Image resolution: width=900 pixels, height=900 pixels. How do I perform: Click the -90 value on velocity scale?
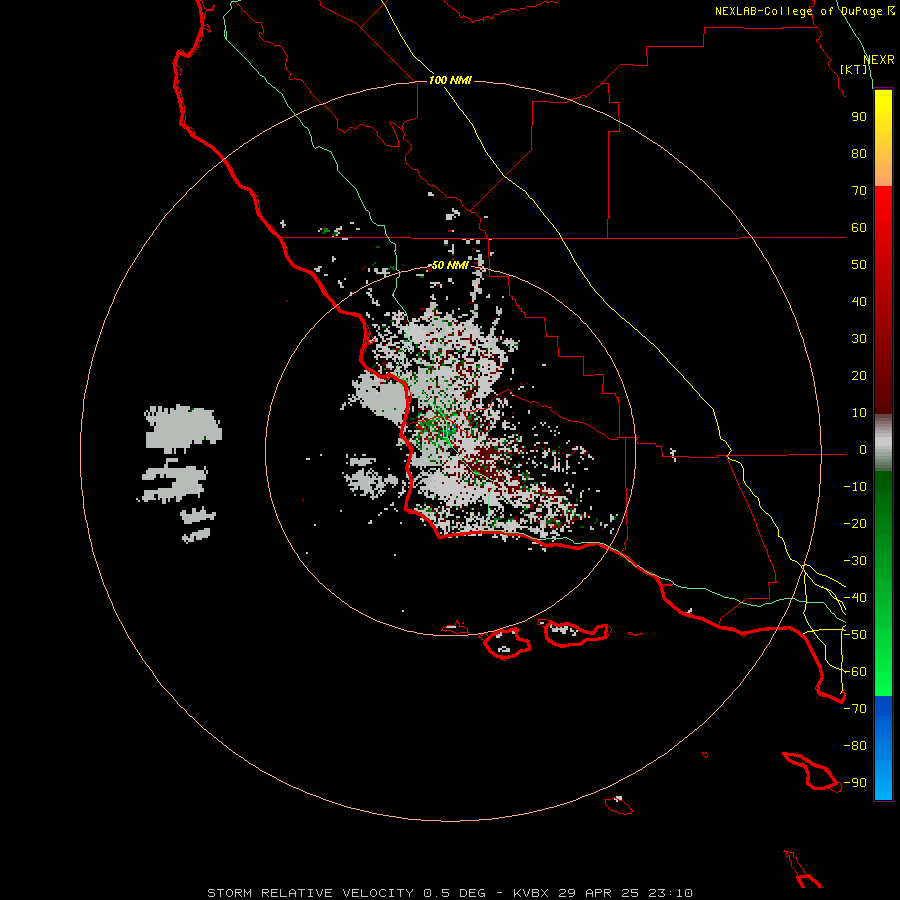click(855, 783)
